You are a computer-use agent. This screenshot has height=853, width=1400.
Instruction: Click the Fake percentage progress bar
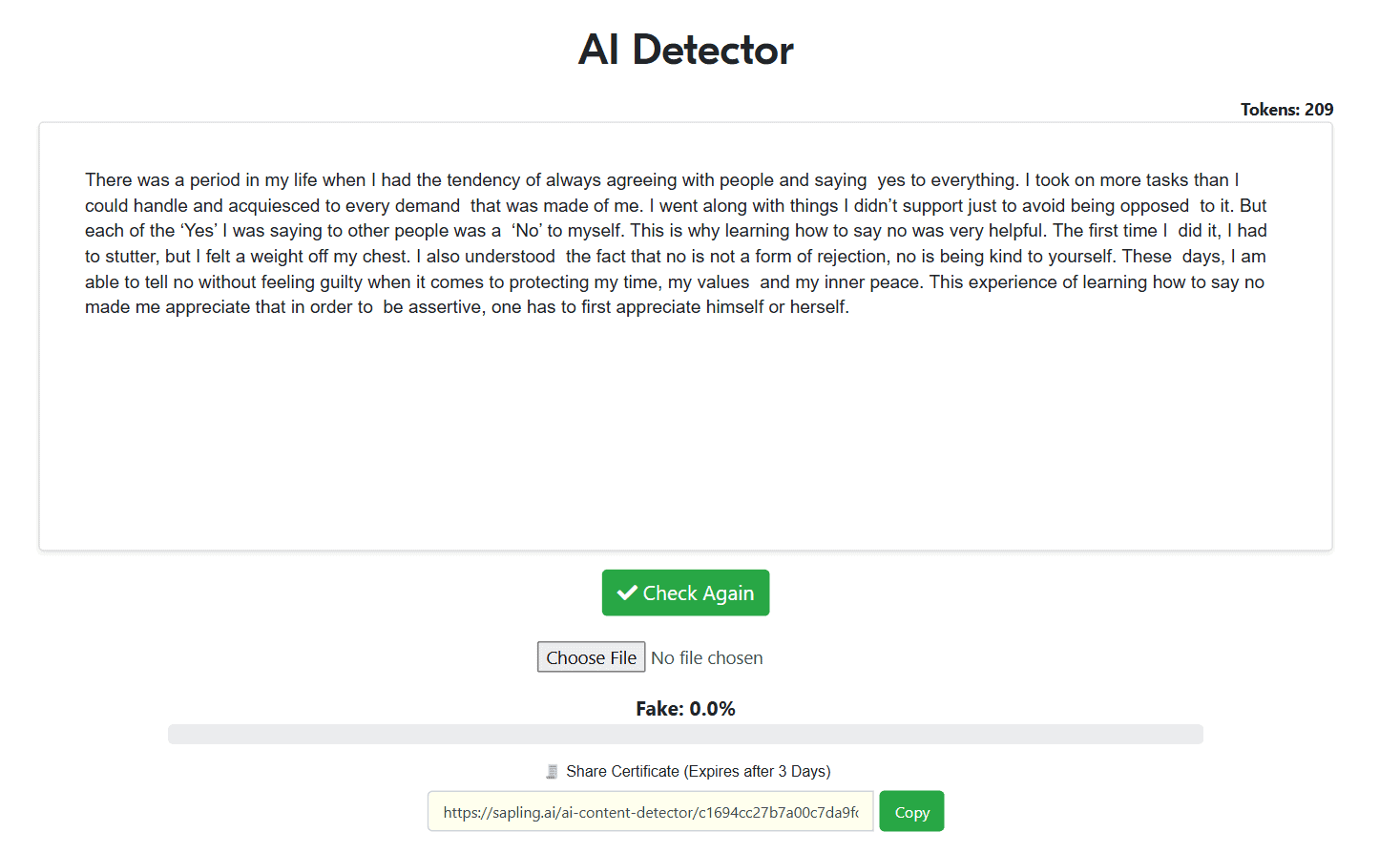(685, 734)
